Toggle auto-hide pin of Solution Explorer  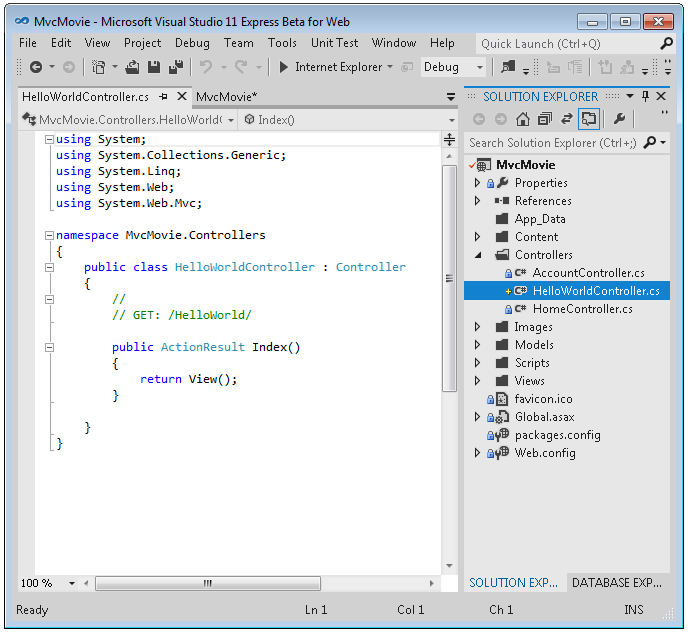coord(645,96)
